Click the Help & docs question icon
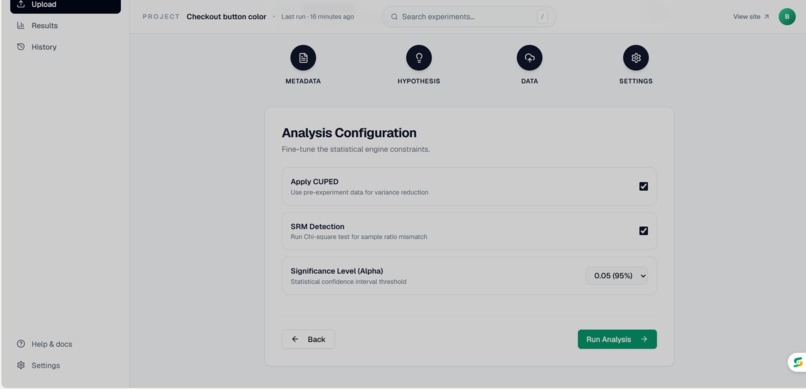The image size is (806, 389). click(x=21, y=344)
